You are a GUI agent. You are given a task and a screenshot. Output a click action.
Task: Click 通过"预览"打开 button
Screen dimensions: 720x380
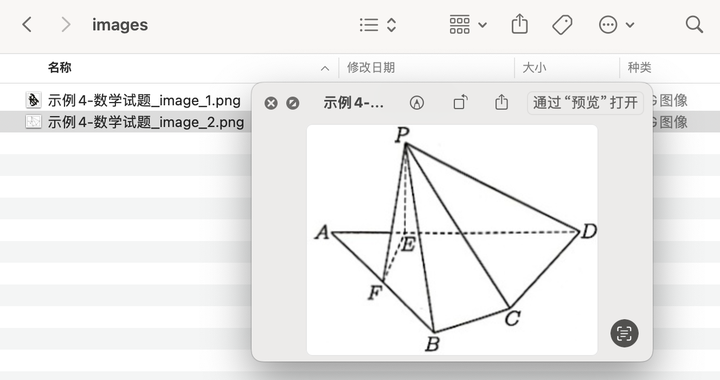(585, 103)
